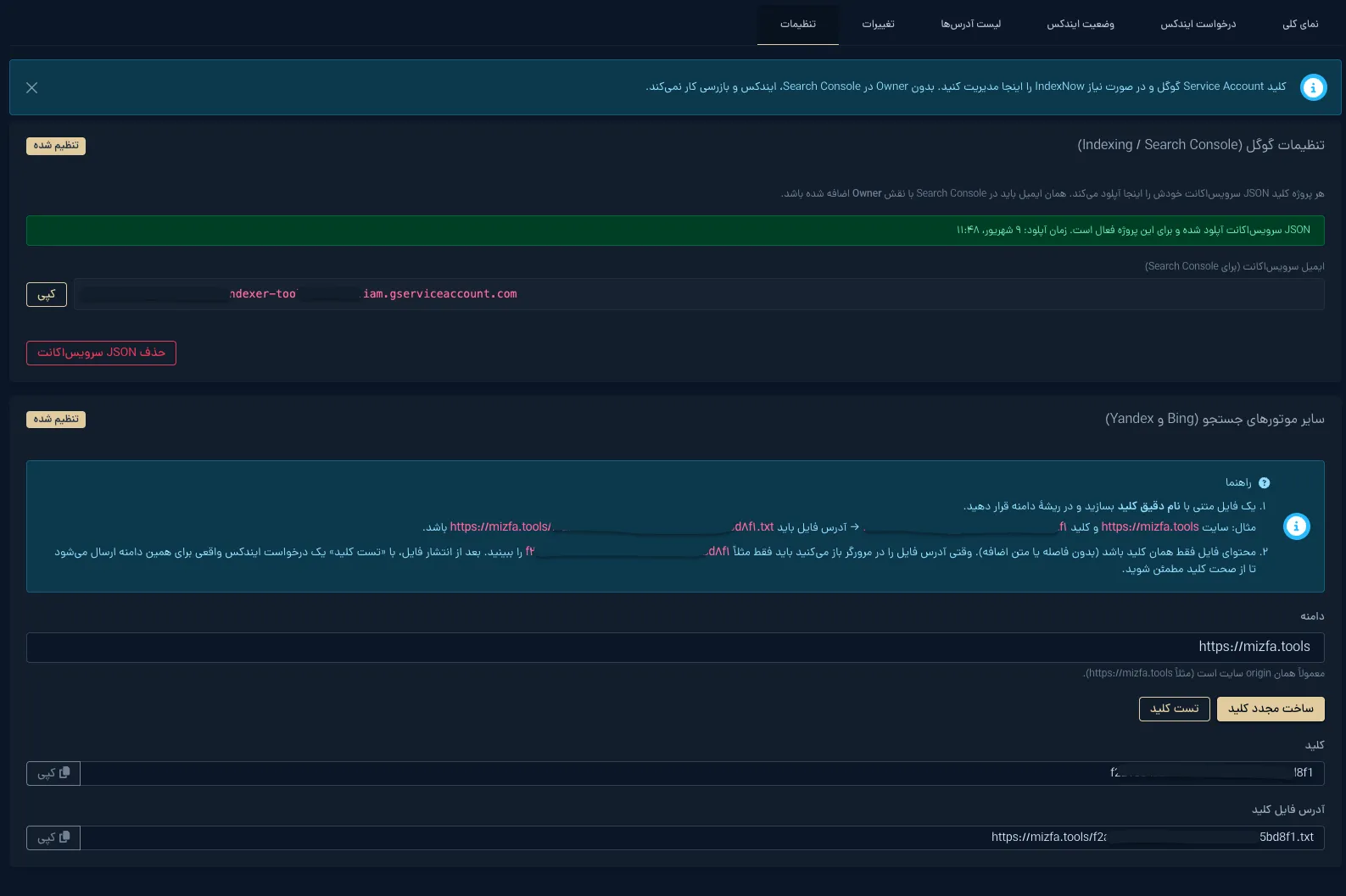The image size is (1346, 896).
Task: Copy the key file URL (آدرس فایل کلید)
Action: [x=53, y=838]
